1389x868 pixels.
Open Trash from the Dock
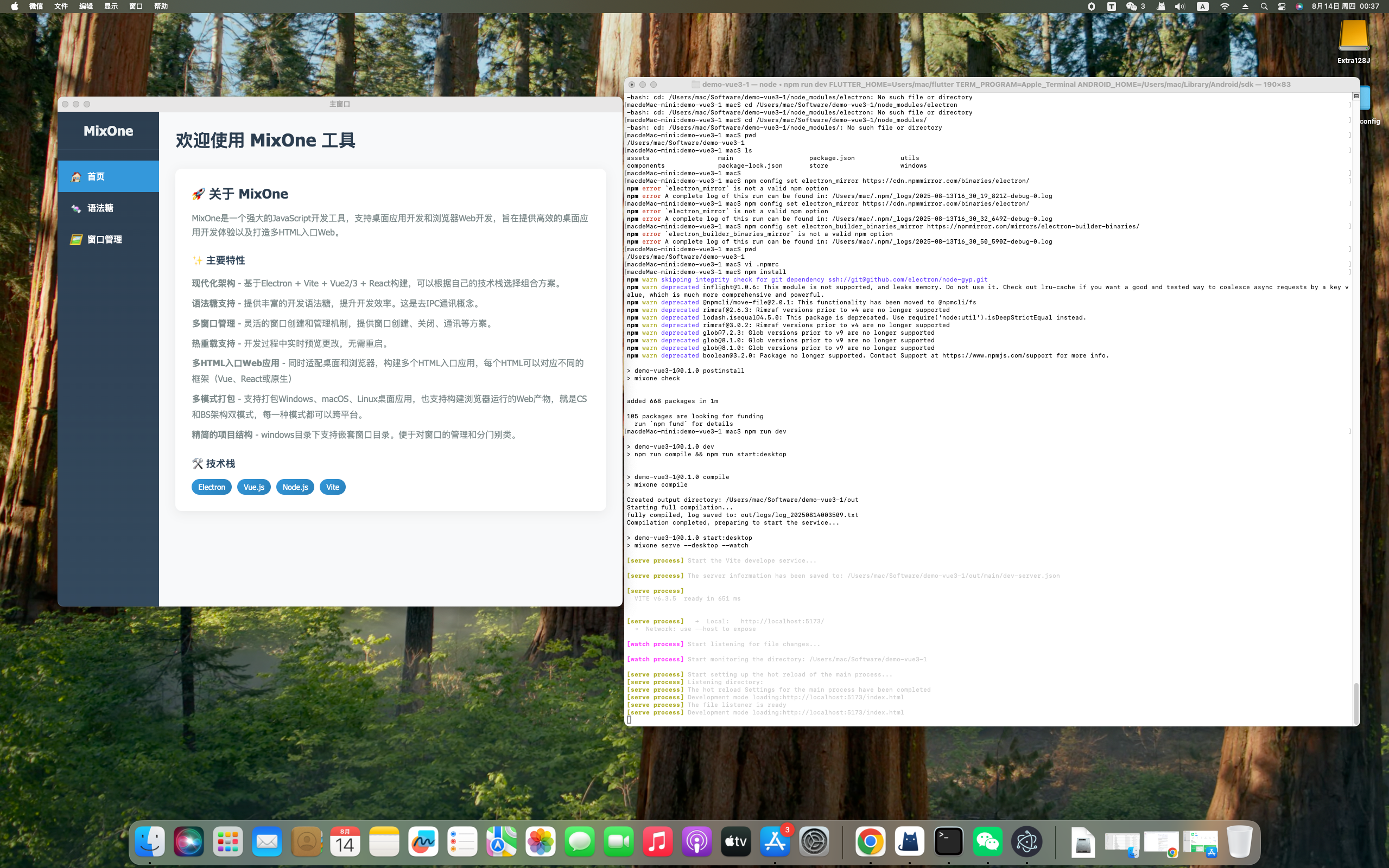pos(1240,841)
